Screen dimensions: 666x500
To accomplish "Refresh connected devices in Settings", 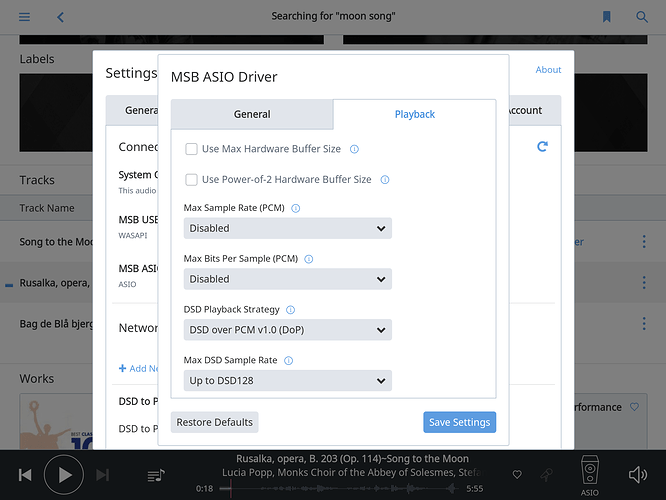I will [542, 147].
